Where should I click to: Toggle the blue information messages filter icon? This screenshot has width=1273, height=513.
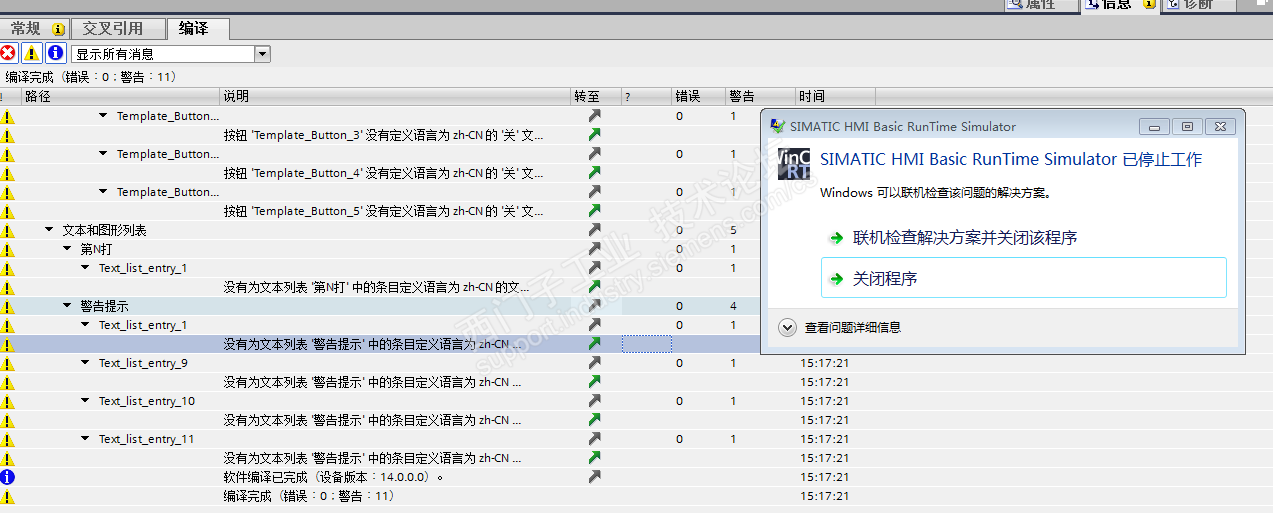coord(56,53)
